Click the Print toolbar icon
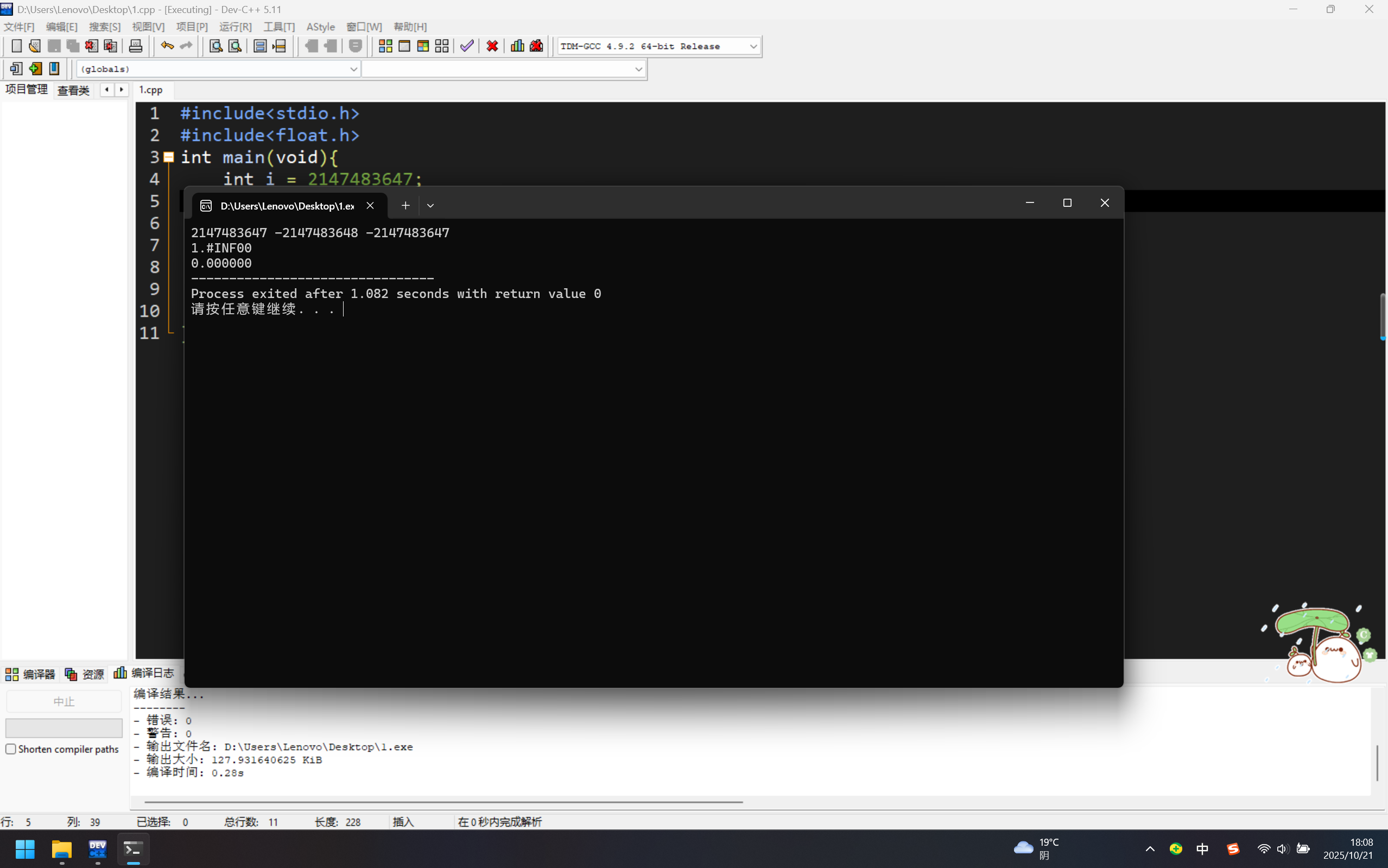1388x868 pixels. pos(136,46)
